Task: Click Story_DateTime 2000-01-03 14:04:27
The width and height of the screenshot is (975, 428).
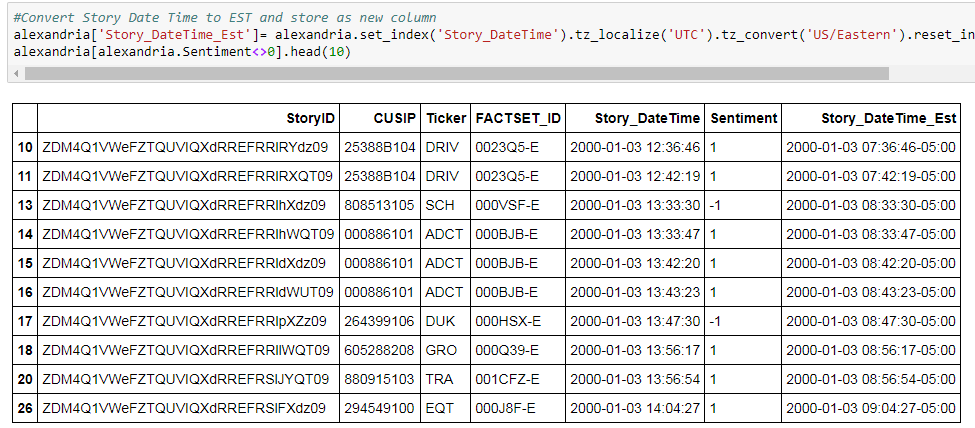Action: 635,408
